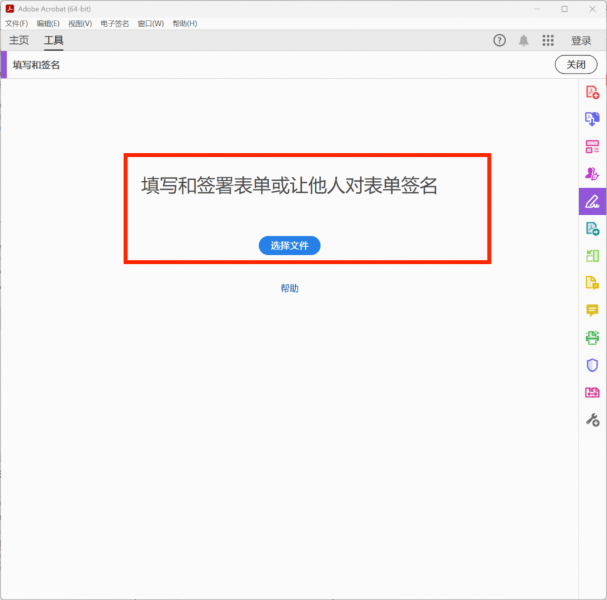The height and width of the screenshot is (600, 607).
Task: Open the 窗口(W) menu
Action: pyautogui.click(x=151, y=24)
